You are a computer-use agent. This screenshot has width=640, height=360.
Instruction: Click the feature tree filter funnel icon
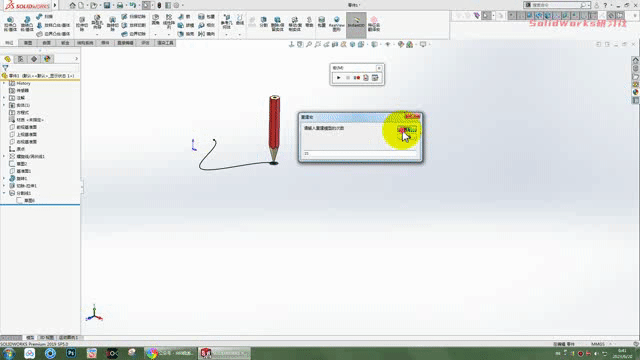tap(5, 68)
